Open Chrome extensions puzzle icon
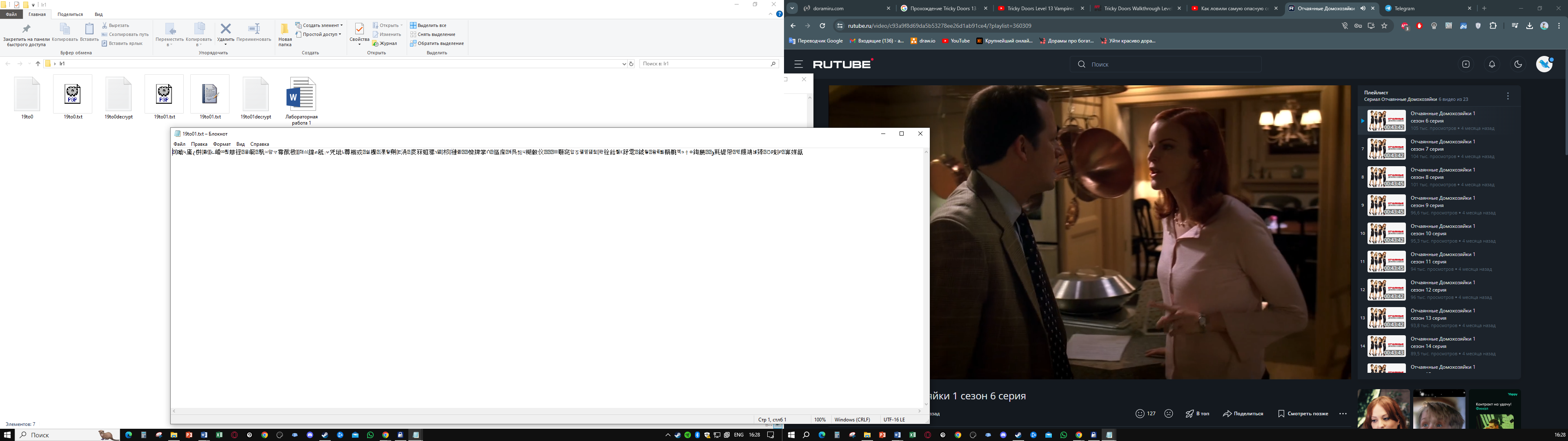The height and width of the screenshot is (441, 1568). click(1493, 26)
